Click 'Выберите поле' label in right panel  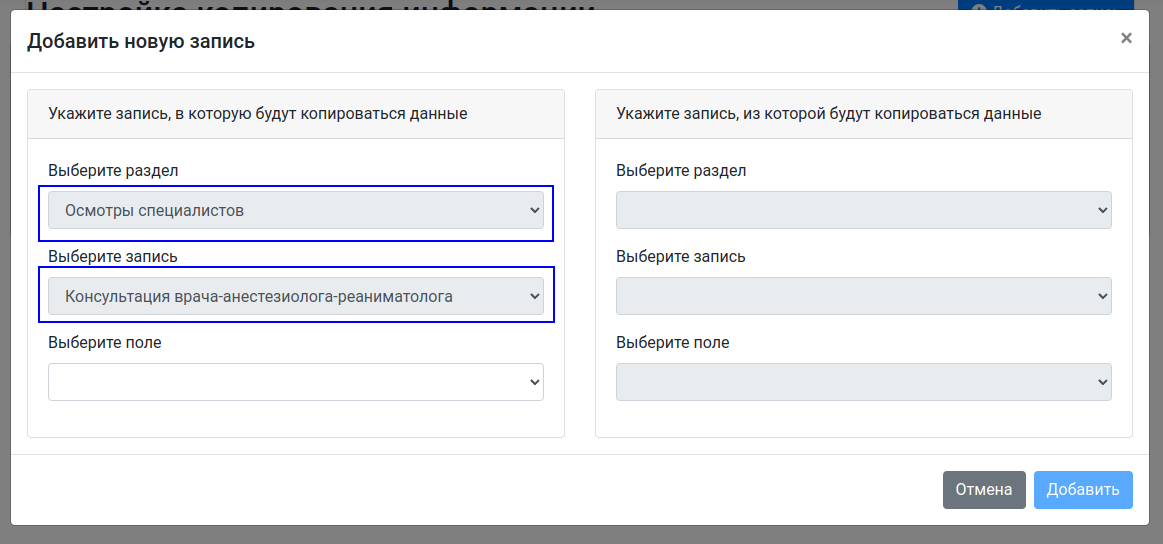pyautogui.click(x=673, y=343)
